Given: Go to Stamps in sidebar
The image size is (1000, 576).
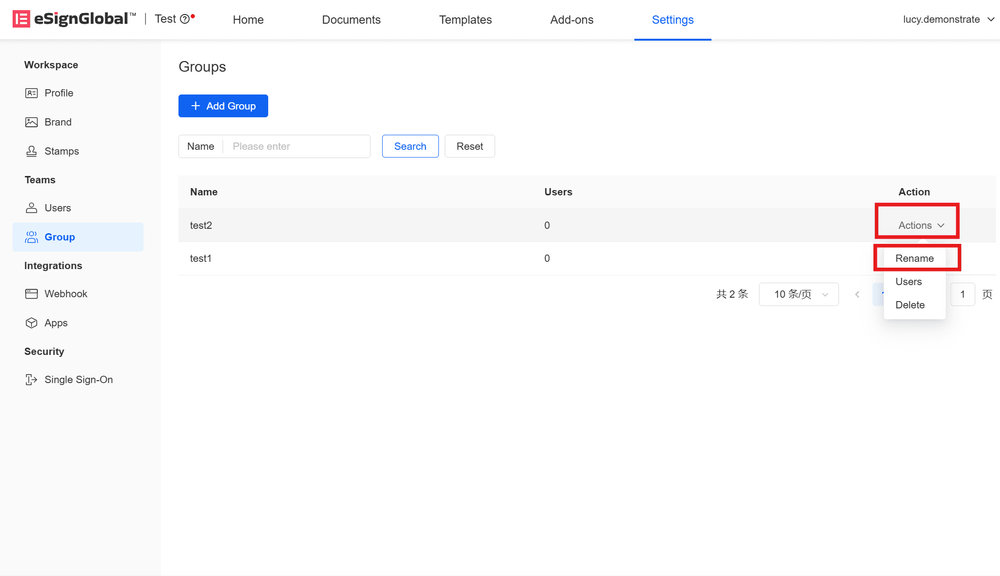Looking at the screenshot, I should point(61,151).
